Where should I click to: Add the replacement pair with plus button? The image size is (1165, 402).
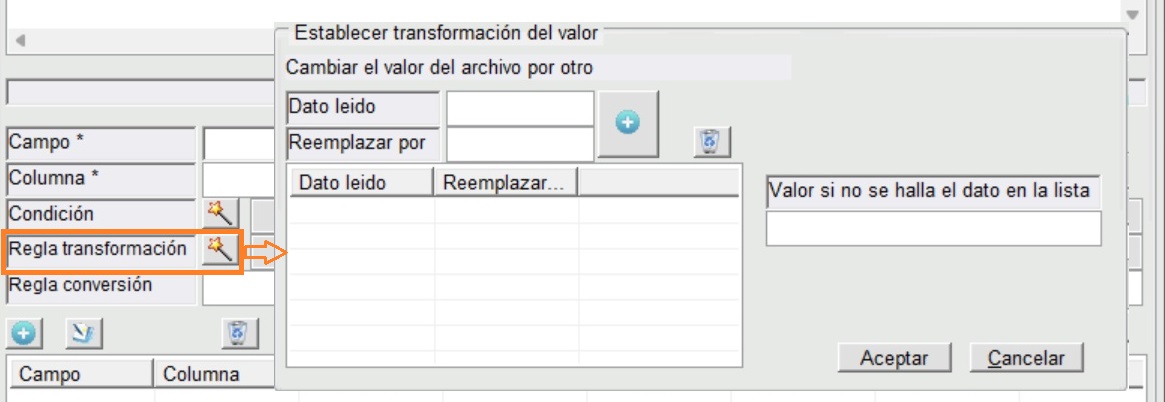pos(627,123)
